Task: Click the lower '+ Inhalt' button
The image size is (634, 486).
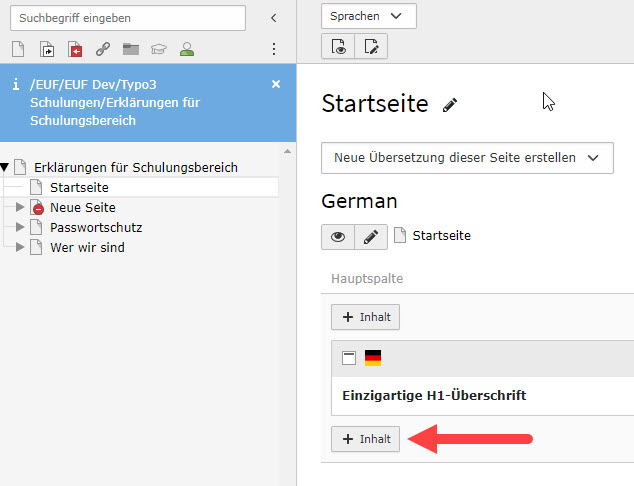Action: click(366, 439)
